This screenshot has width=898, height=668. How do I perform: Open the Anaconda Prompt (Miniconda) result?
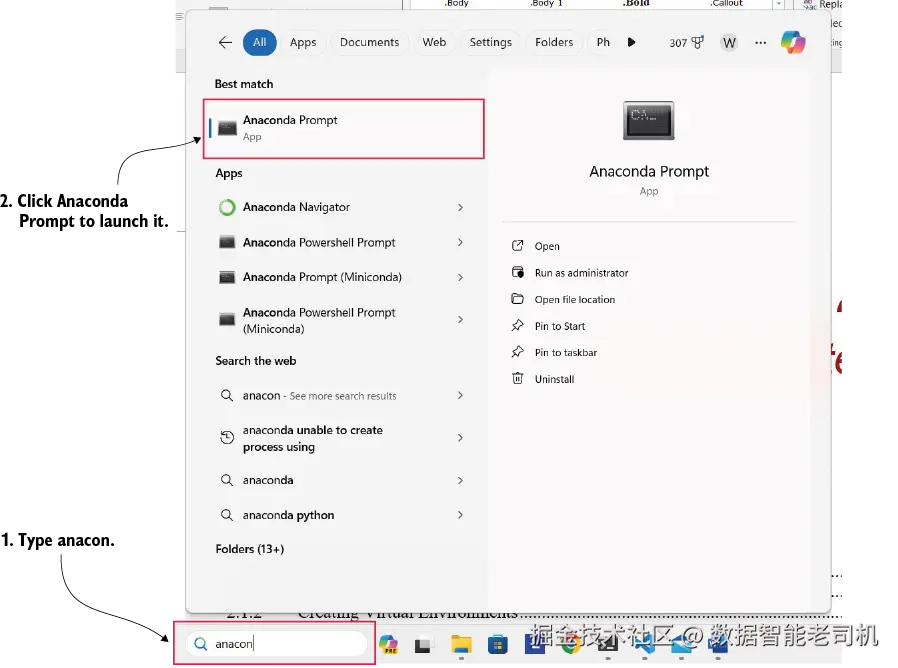(342, 277)
